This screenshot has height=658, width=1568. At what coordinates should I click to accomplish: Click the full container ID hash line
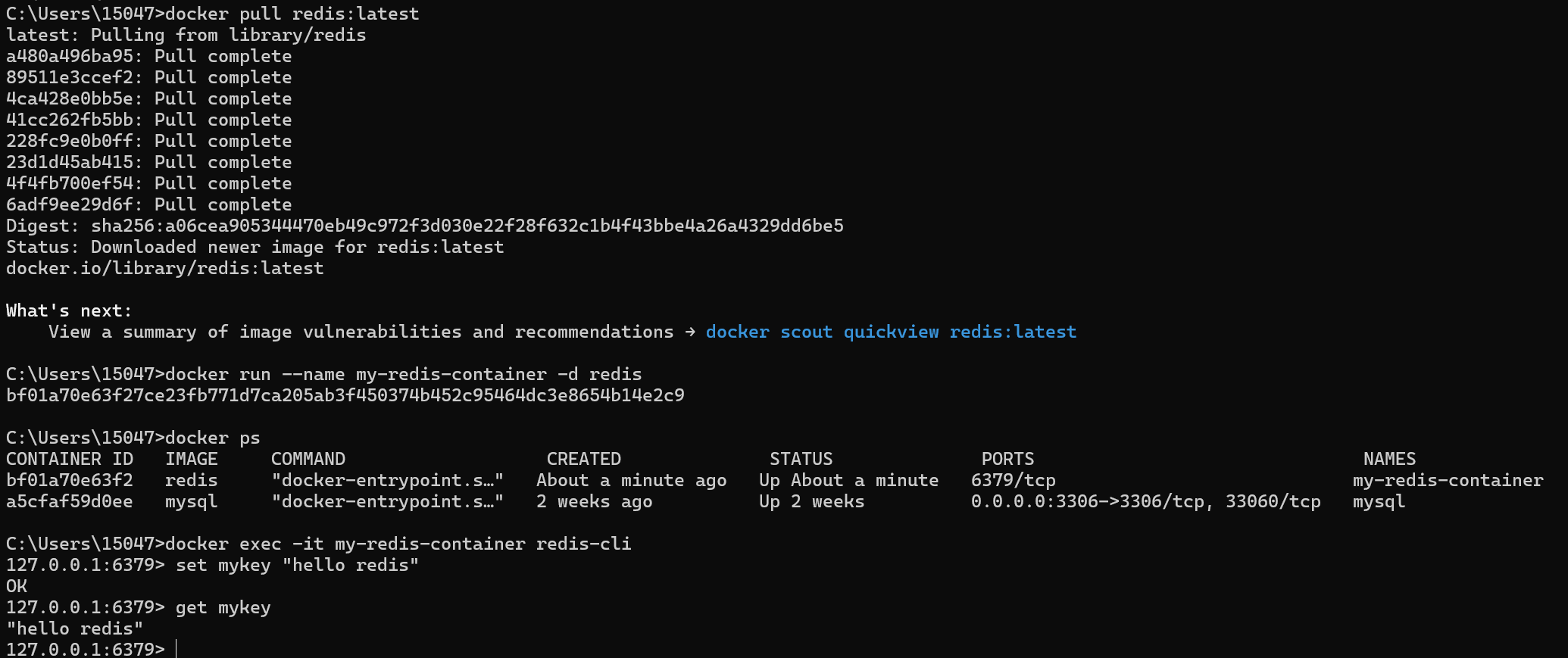pyautogui.click(x=345, y=395)
